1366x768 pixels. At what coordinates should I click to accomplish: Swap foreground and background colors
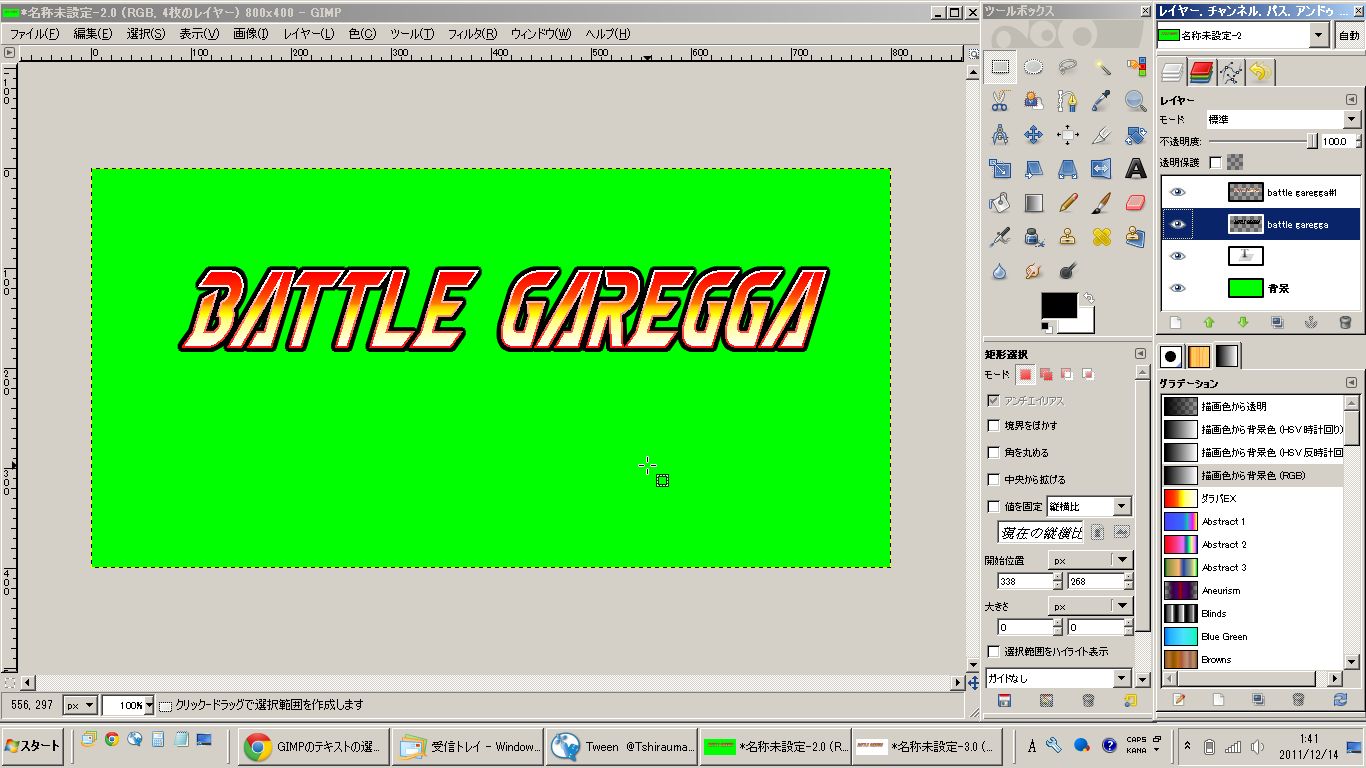click(x=1089, y=298)
